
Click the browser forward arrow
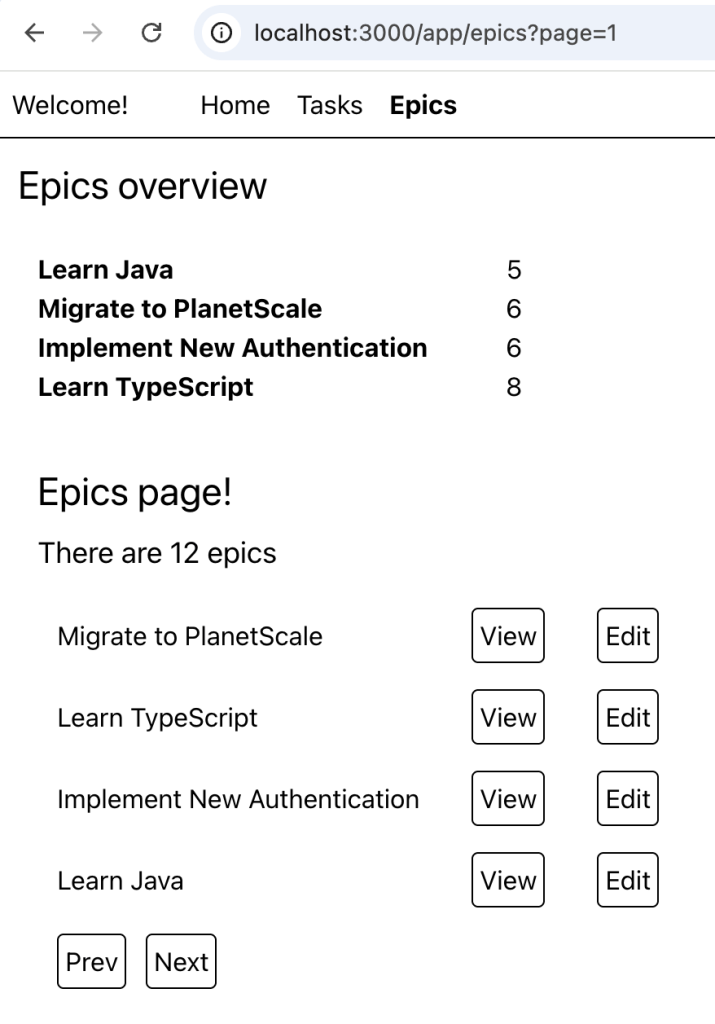click(x=90, y=33)
